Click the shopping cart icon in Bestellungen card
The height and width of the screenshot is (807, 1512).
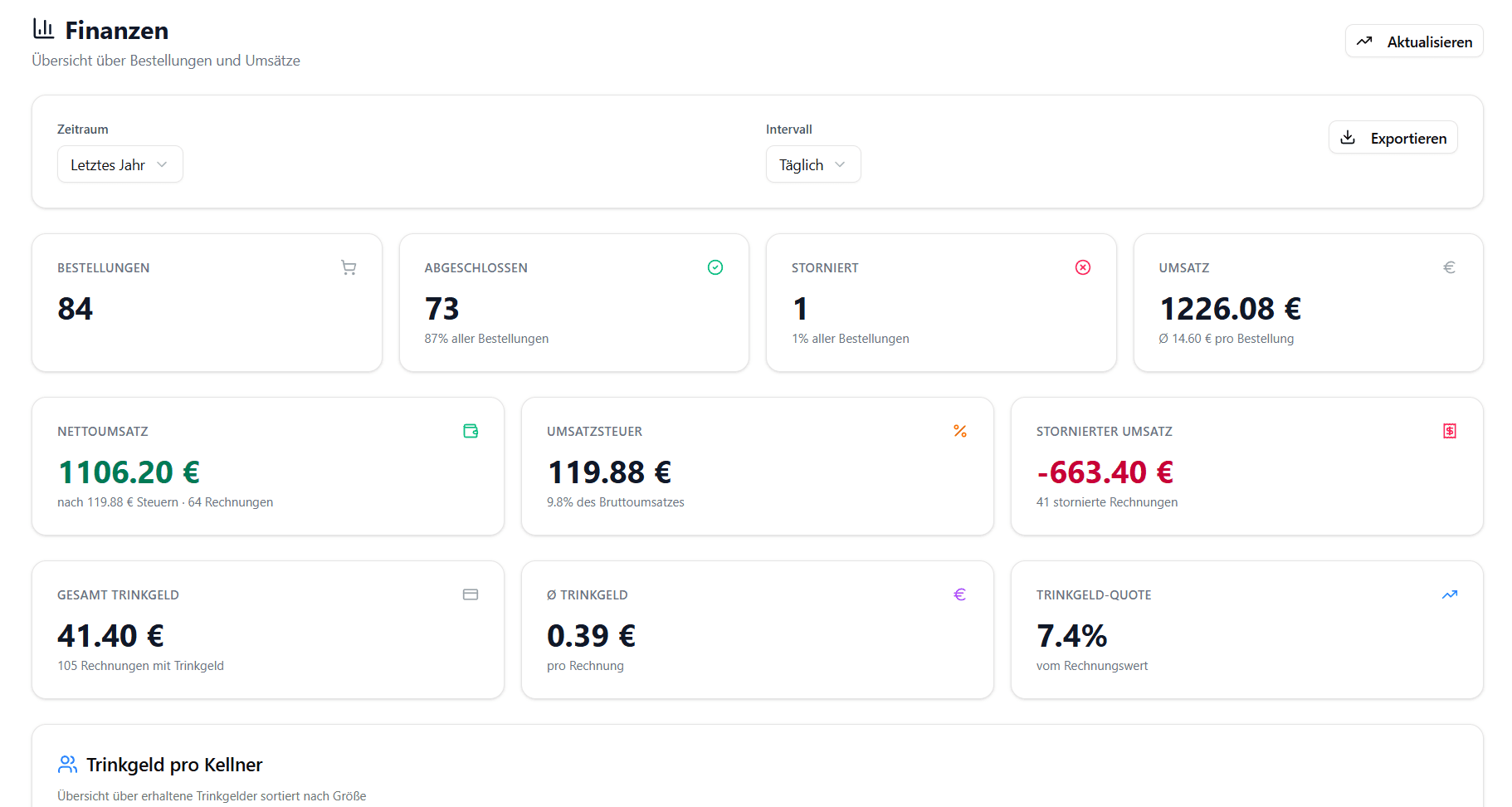[349, 267]
